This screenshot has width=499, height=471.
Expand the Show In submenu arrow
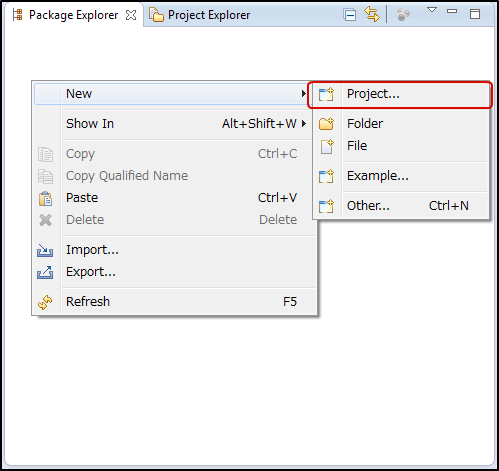coord(304,124)
